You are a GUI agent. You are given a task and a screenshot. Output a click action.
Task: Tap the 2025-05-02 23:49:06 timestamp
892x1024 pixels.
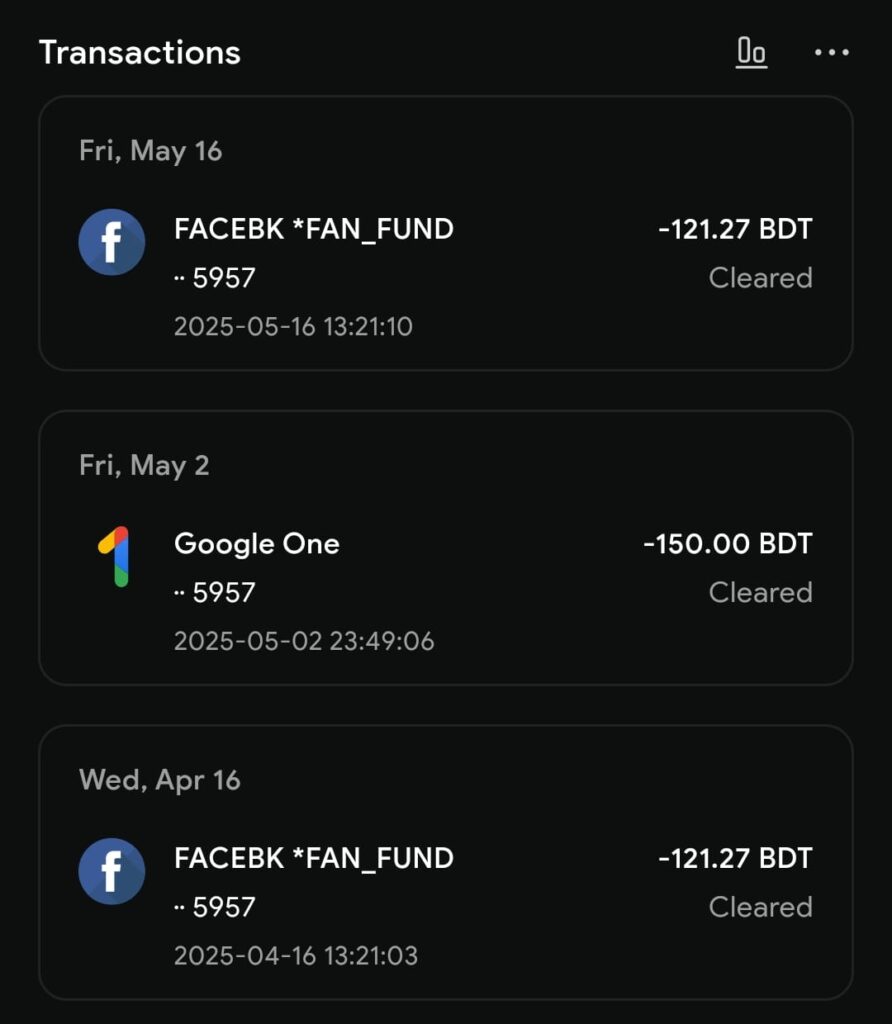pos(304,641)
